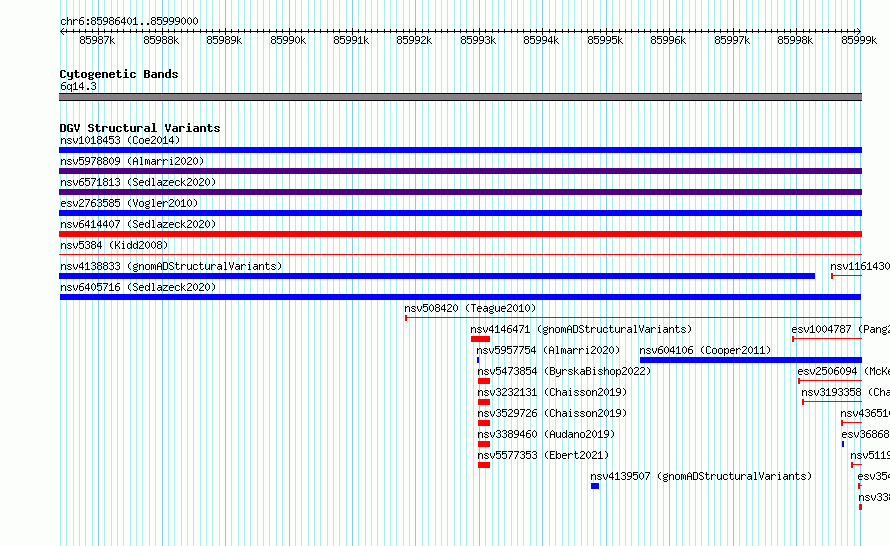Image resolution: width=890 pixels, height=546 pixels.
Task: Click the 85997k ruler position
Action: (732, 40)
